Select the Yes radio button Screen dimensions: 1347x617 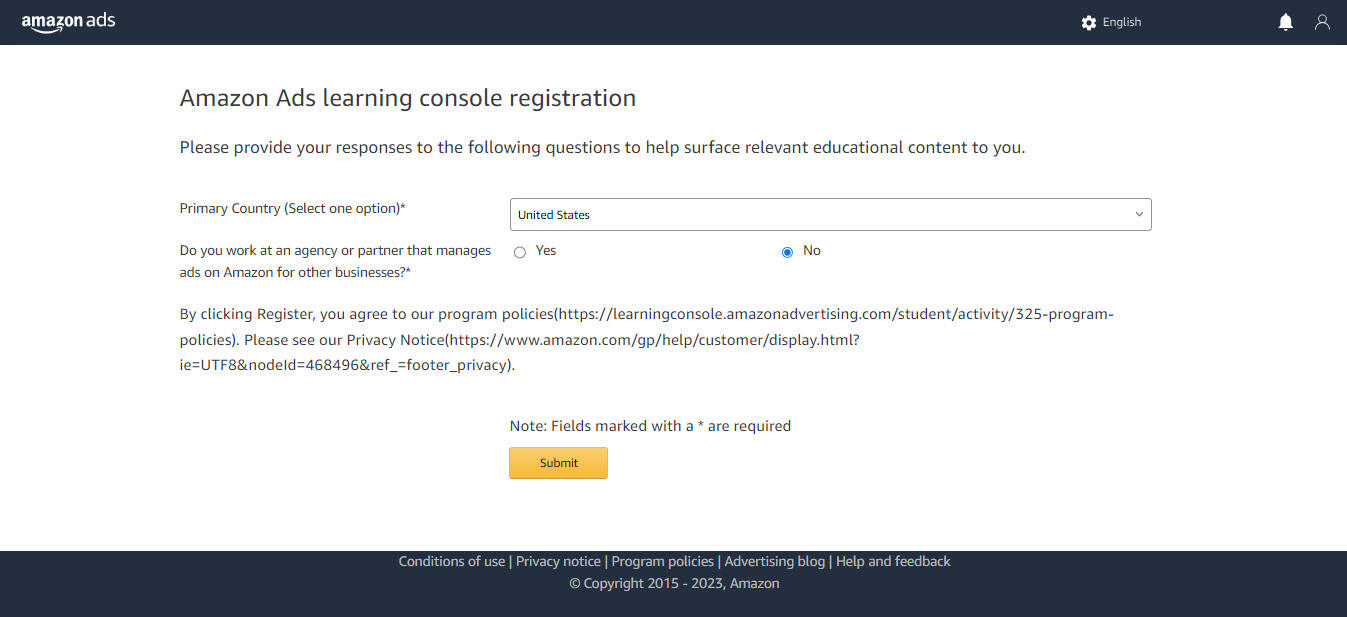520,251
